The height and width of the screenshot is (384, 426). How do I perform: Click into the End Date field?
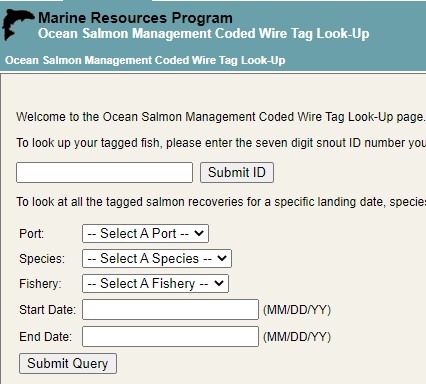pos(170,337)
